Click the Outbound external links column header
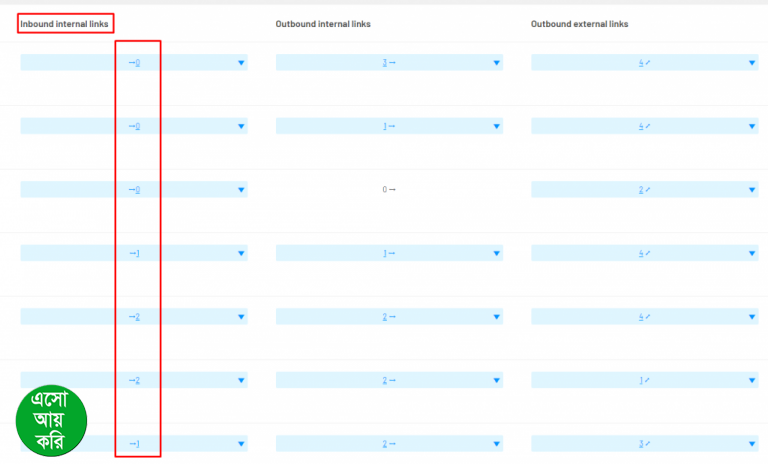768x464 pixels. click(x=579, y=23)
